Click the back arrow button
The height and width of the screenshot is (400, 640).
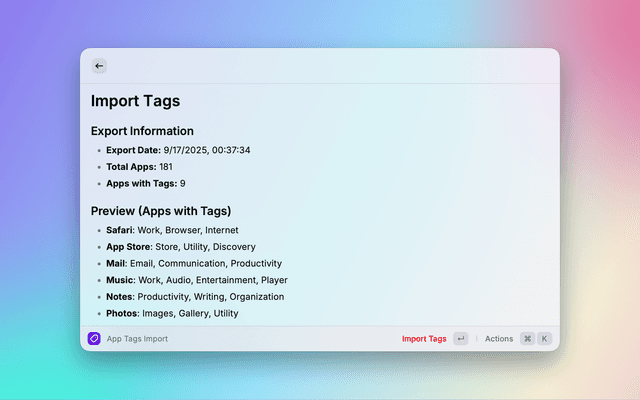[x=99, y=66]
